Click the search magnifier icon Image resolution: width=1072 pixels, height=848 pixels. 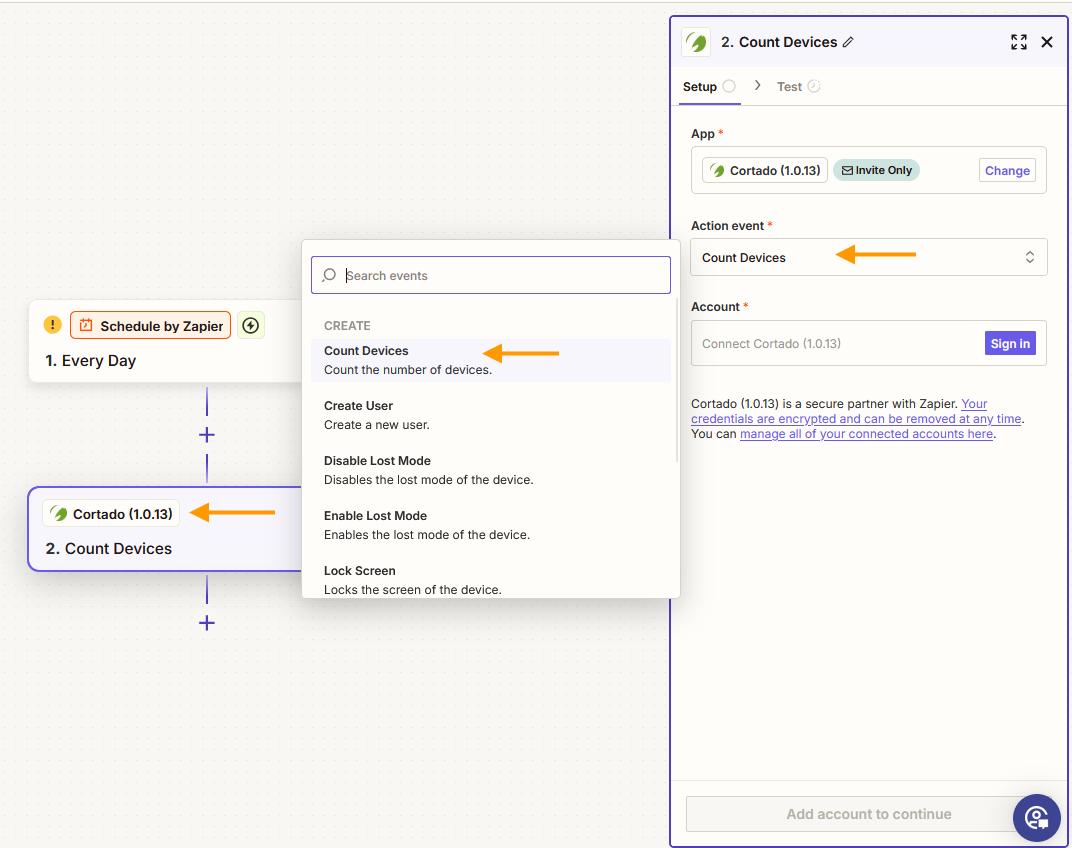[329, 275]
